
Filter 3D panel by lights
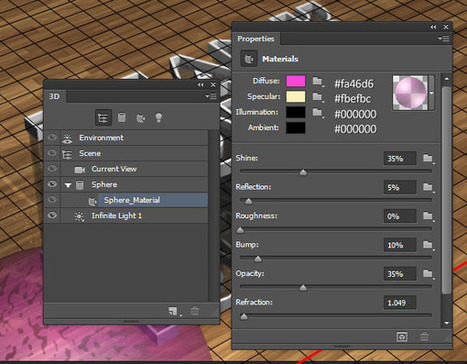click(159, 118)
